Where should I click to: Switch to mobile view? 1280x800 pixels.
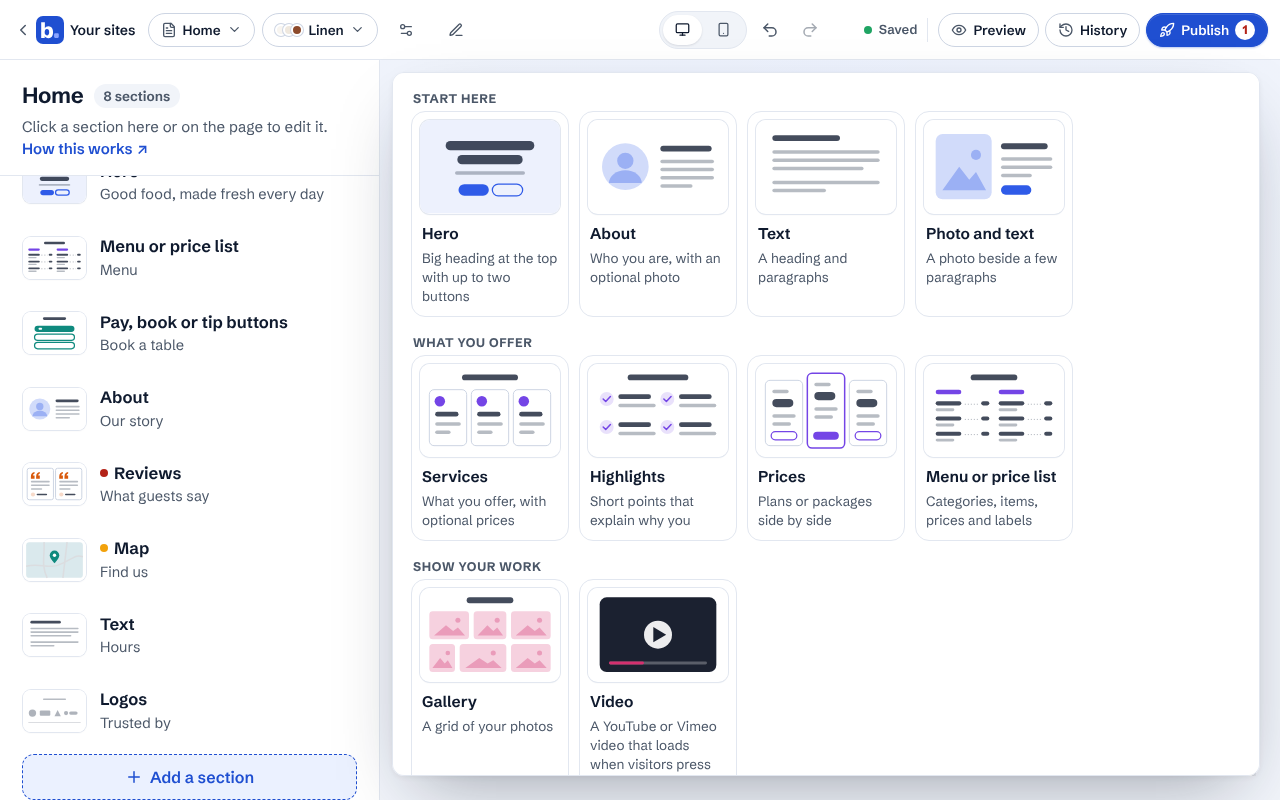(723, 30)
